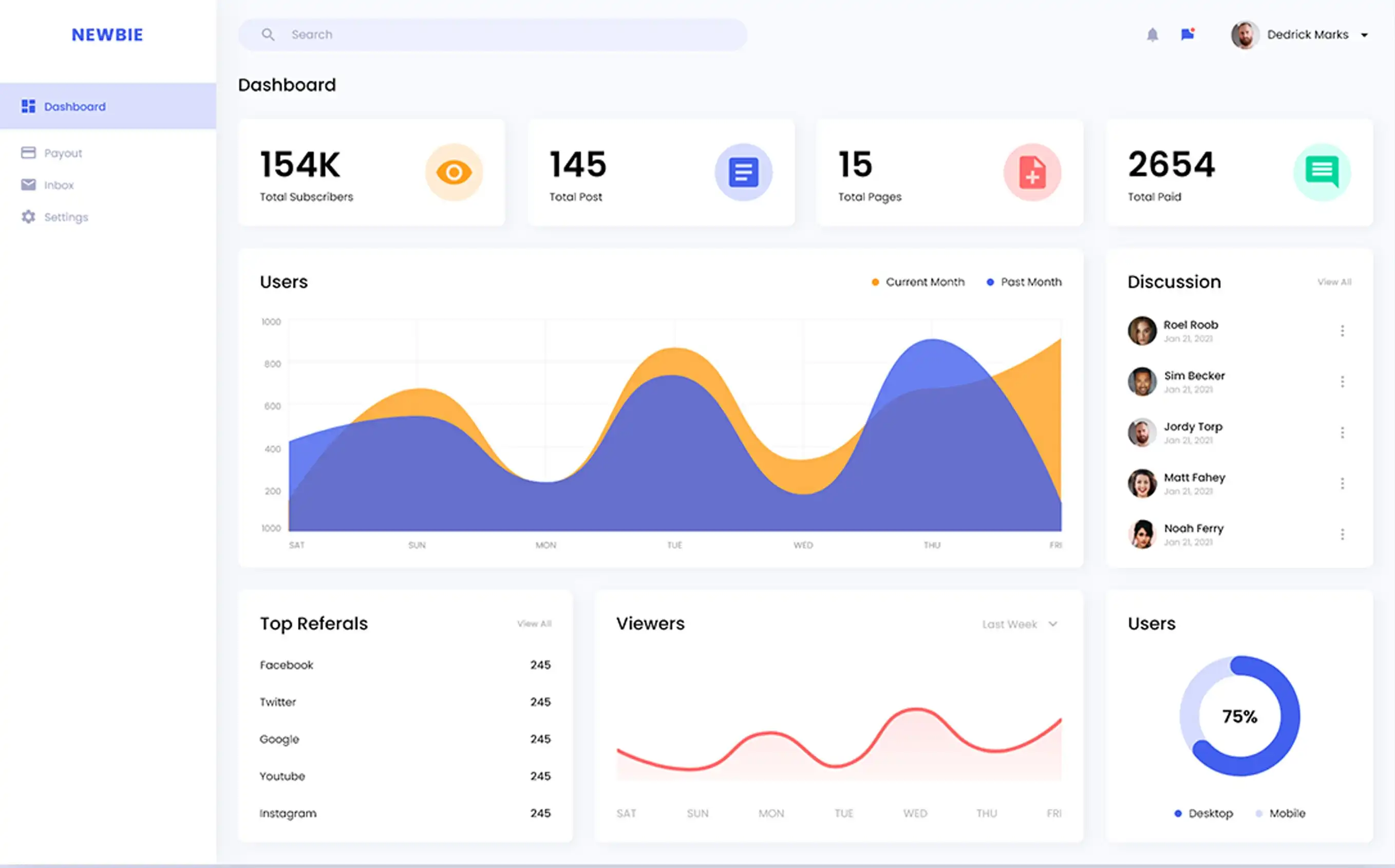
Task: Click the orange eye subscribers icon
Action: (454, 172)
